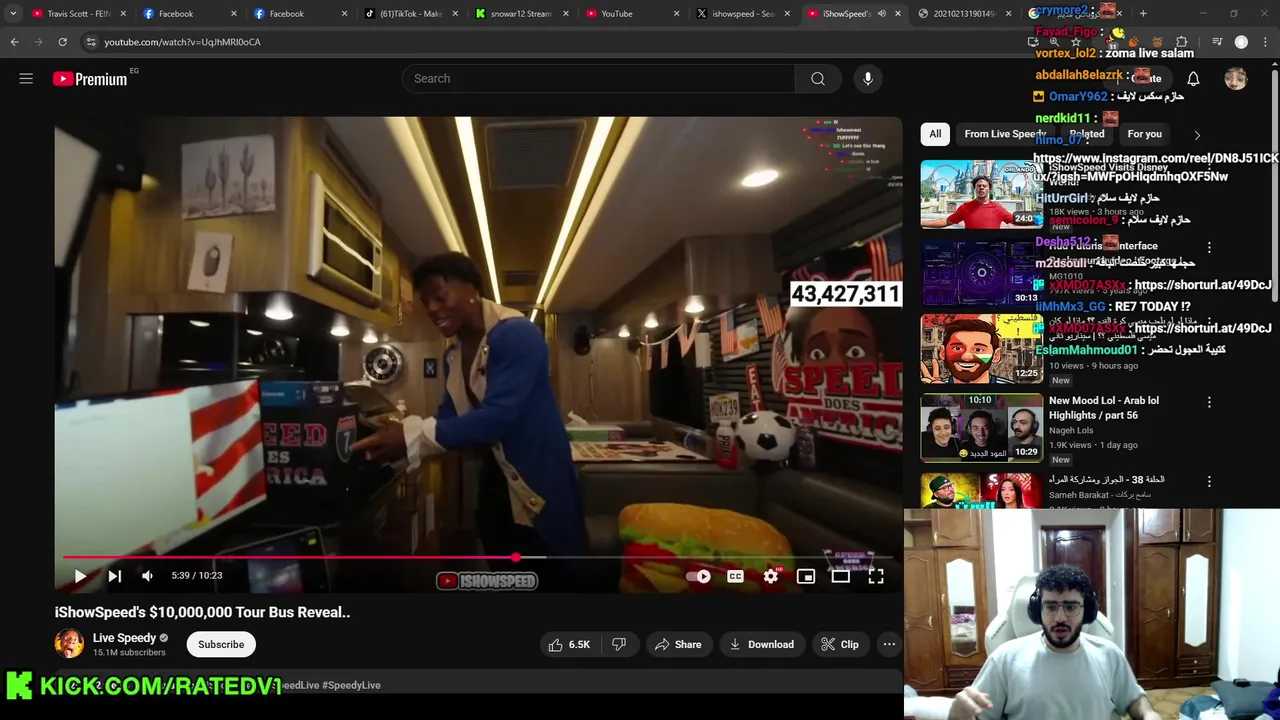1280x720 pixels.
Task: Download the video
Action: click(x=762, y=645)
